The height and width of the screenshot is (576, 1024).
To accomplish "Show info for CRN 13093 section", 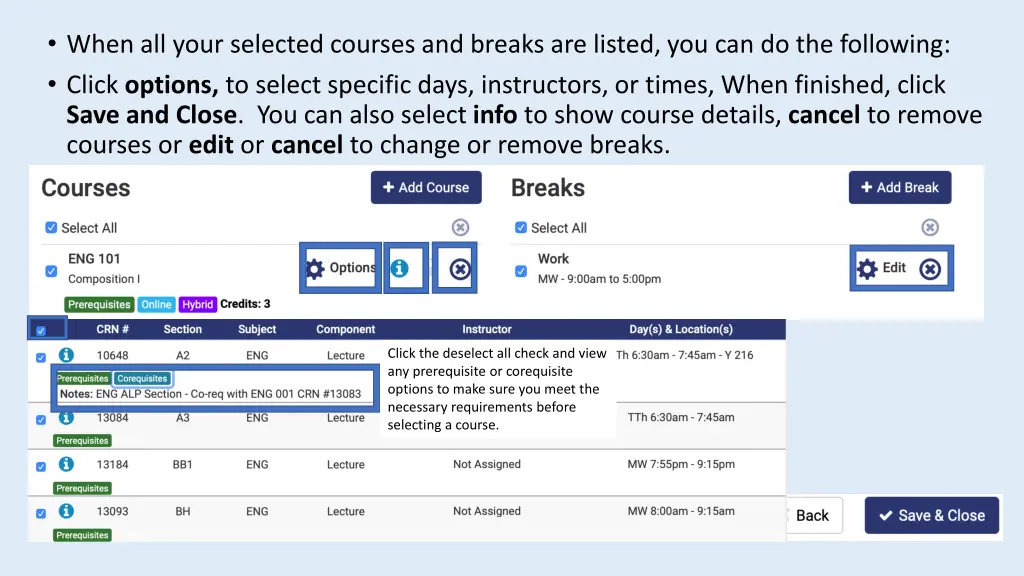I will pyautogui.click(x=66, y=511).
